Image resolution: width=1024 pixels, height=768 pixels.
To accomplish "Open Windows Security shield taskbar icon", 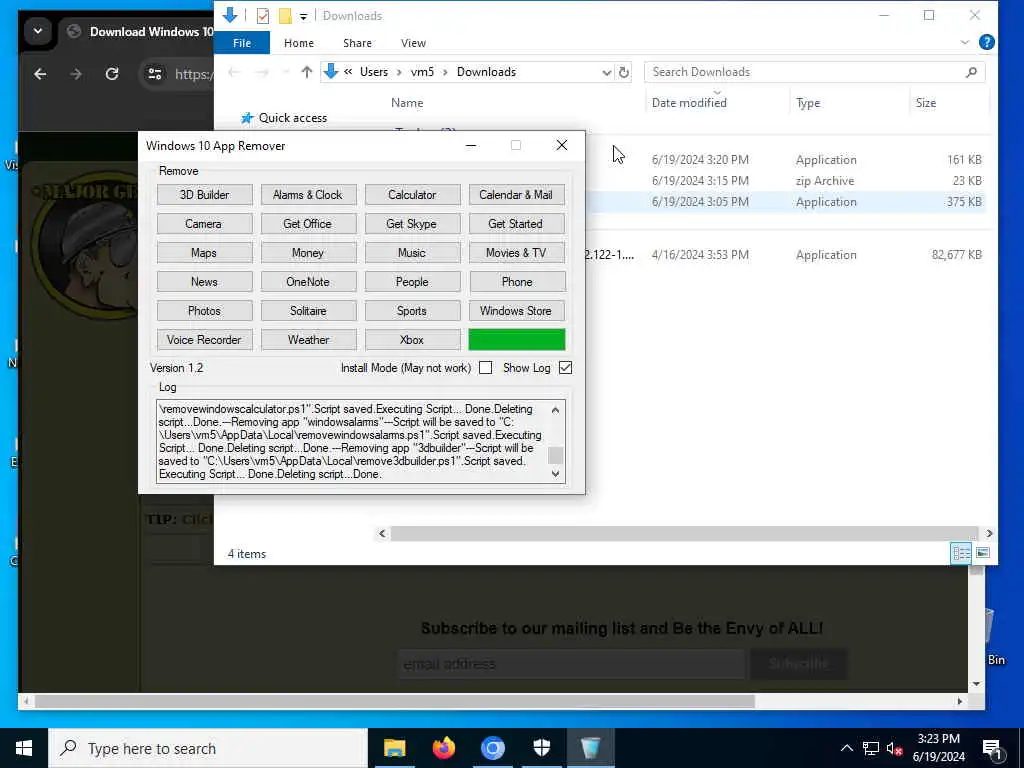I will [541, 748].
